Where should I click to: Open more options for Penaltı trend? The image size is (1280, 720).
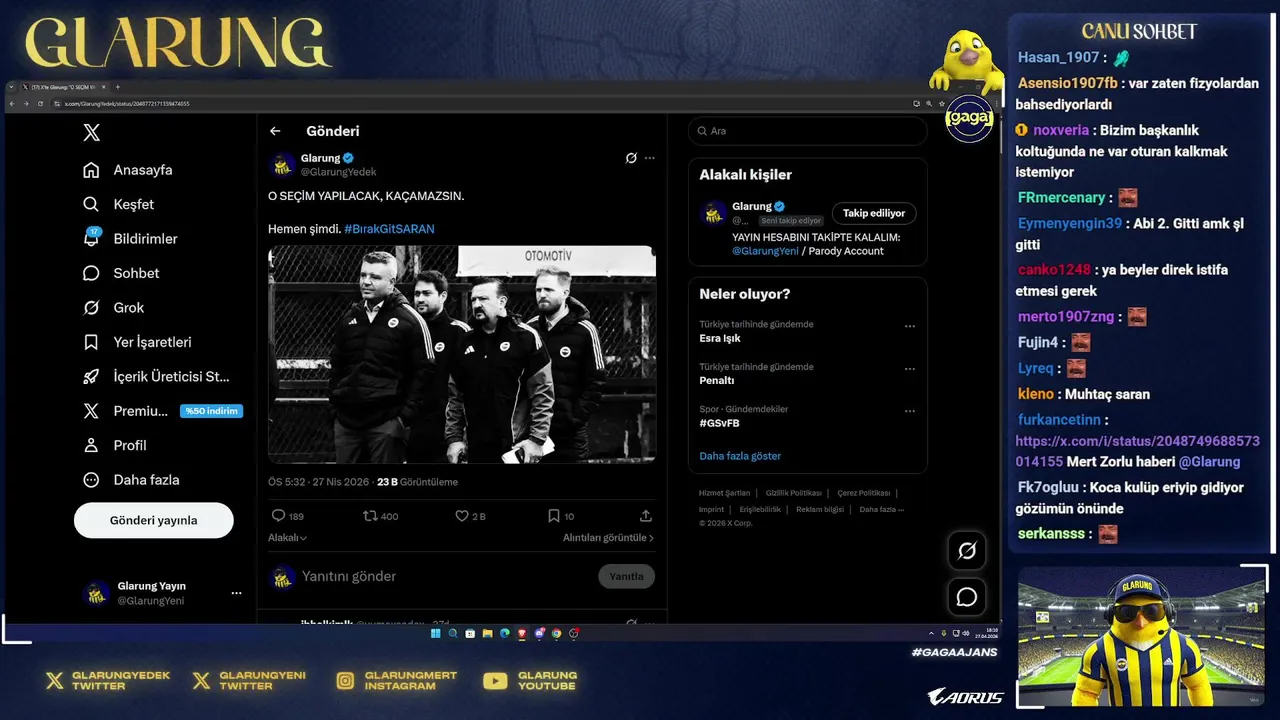point(910,369)
